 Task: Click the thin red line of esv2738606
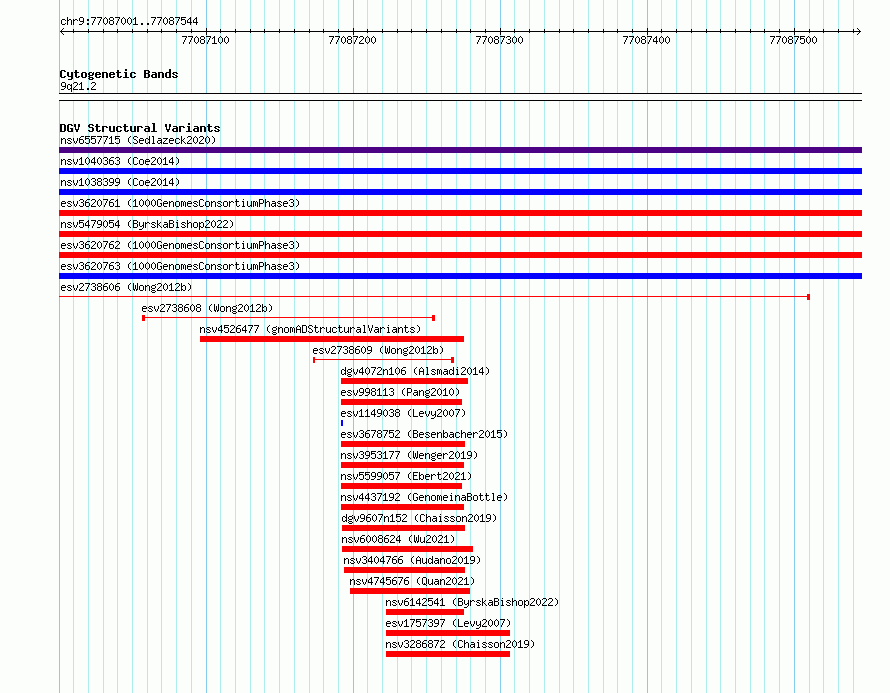(434, 297)
